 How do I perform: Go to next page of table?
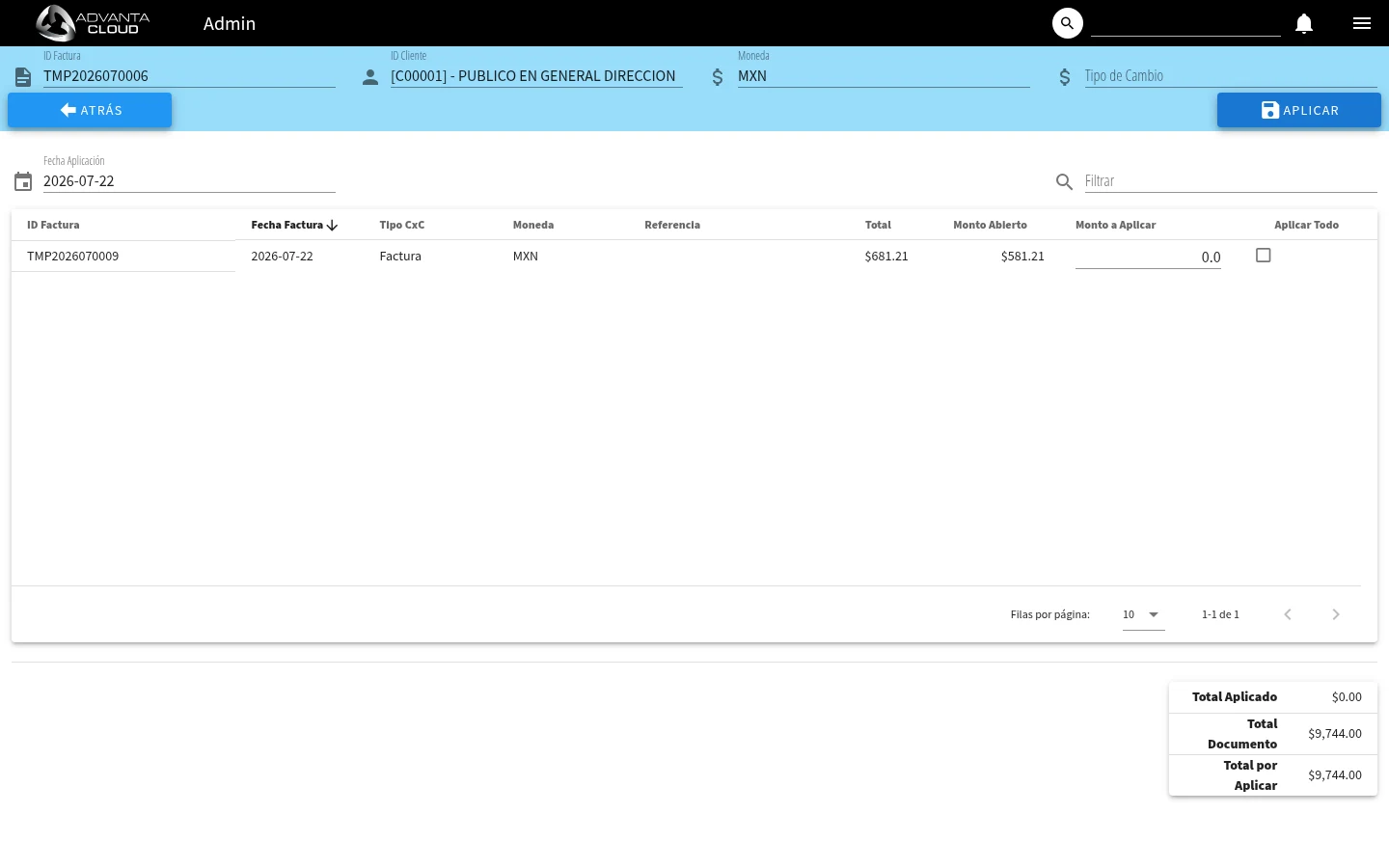(x=1336, y=614)
